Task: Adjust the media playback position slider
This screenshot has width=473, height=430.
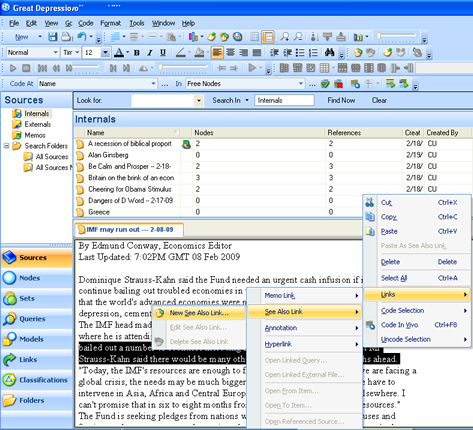Action: (x=183, y=68)
